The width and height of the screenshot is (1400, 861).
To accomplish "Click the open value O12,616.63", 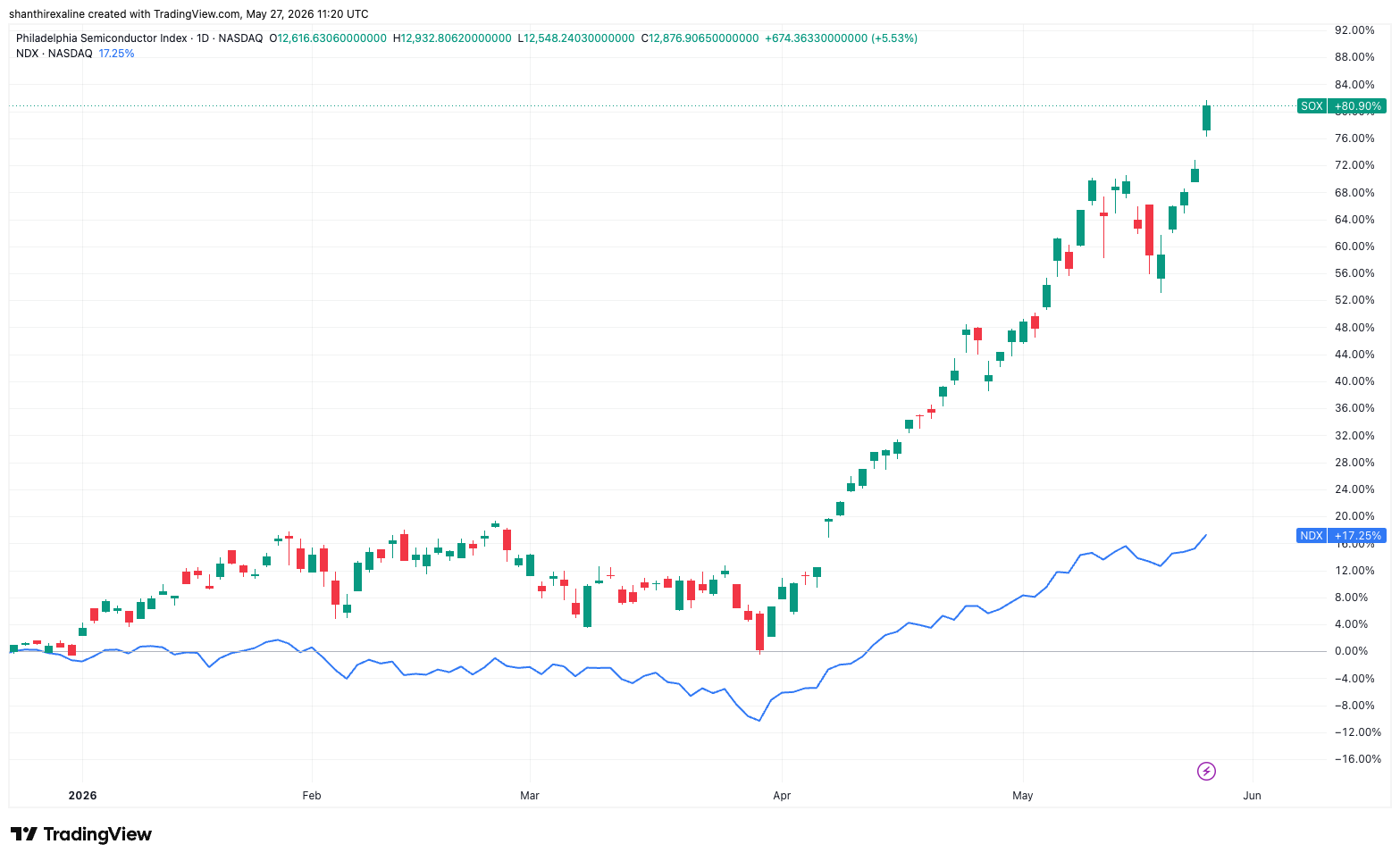I will (x=328, y=38).
